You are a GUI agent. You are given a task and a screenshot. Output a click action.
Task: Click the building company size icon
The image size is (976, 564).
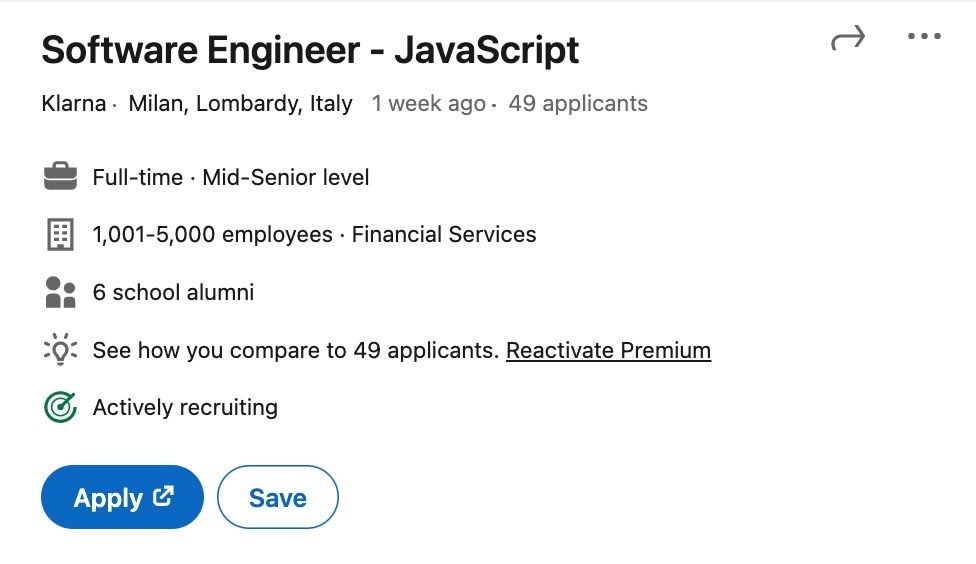pyautogui.click(x=60, y=235)
